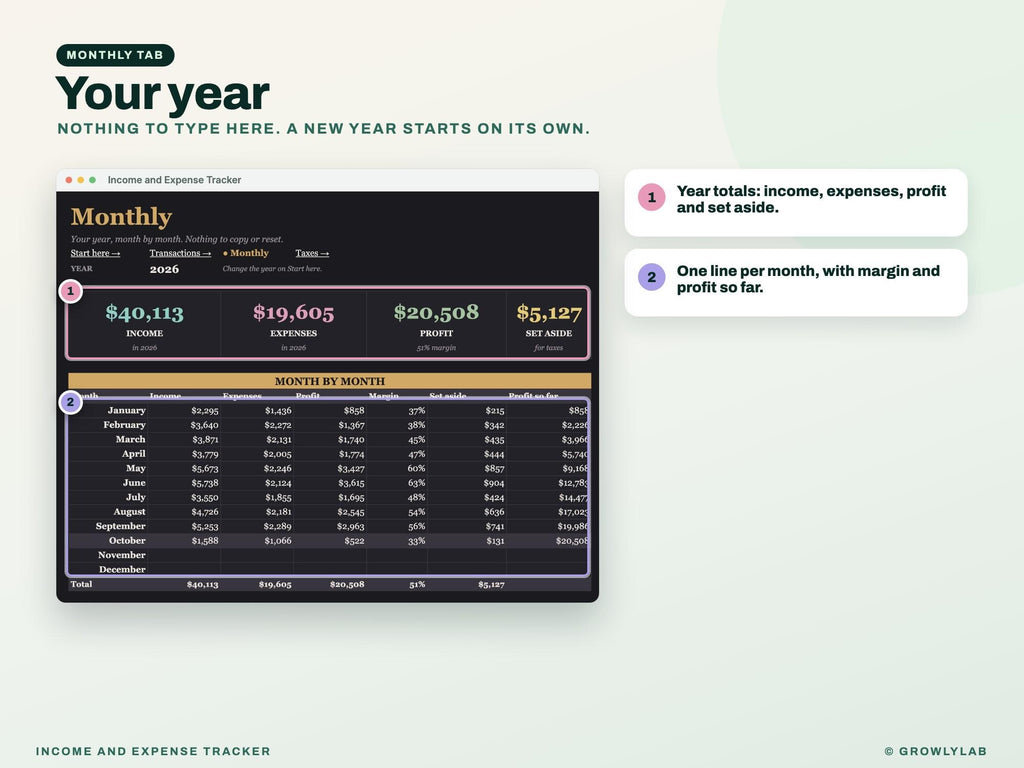Image resolution: width=1024 pixels, height=768 pixels.
Task: Click July income cell $3,550
Action: (x=205, y=498)
